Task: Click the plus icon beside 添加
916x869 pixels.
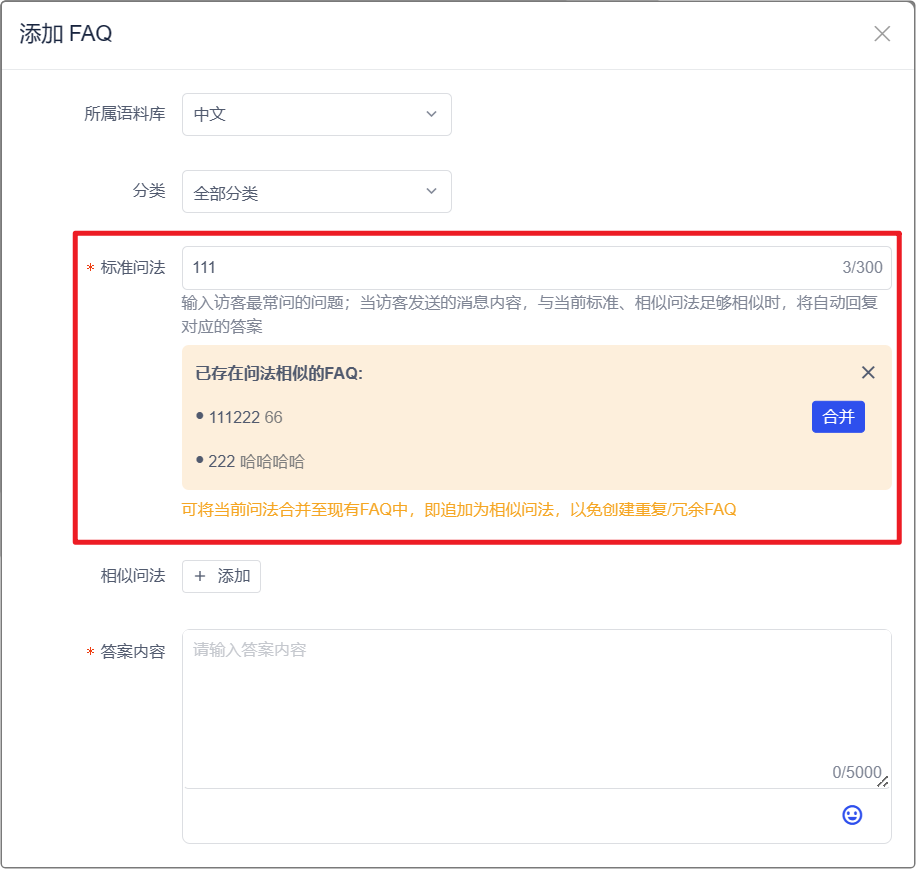Action: click(x=200, y=577)
